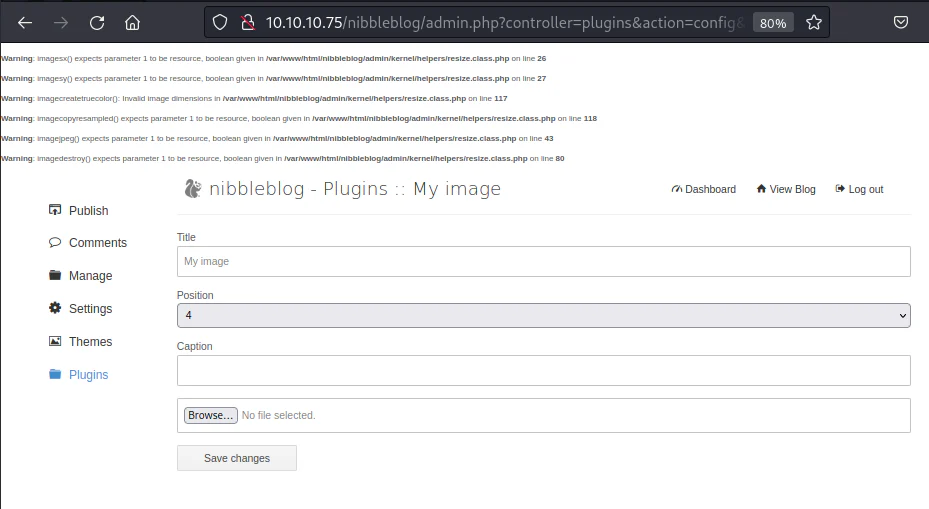This screenshot has height=509, width=929.
Task: Click the address bar URL text
Action: click(x=505, y=23)
